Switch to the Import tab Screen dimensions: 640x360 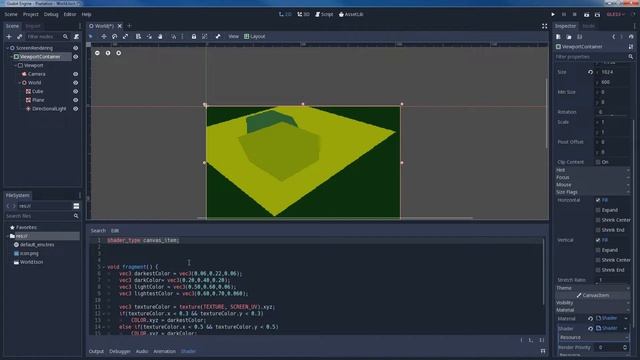pyautogui.click(x=33, y=26)
